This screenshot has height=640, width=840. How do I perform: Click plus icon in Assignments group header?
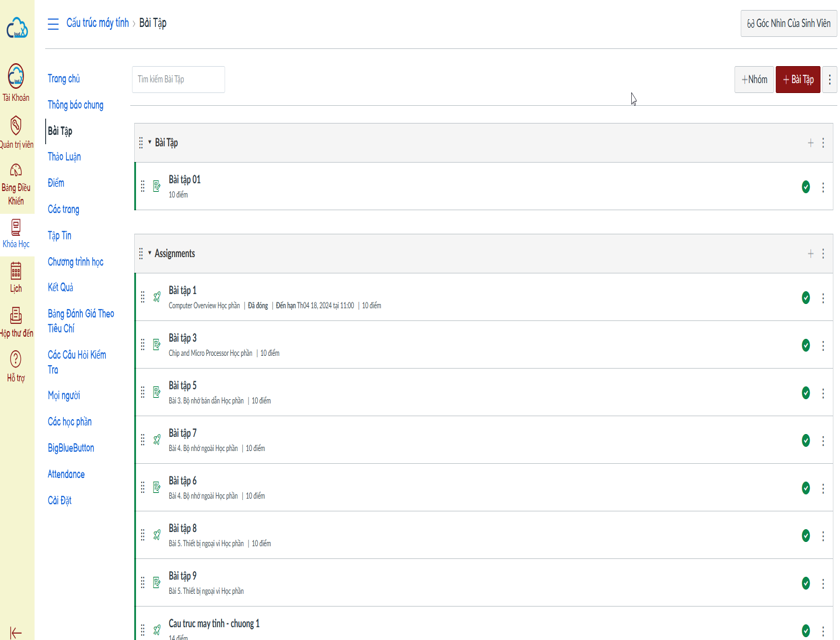point(810,254)
